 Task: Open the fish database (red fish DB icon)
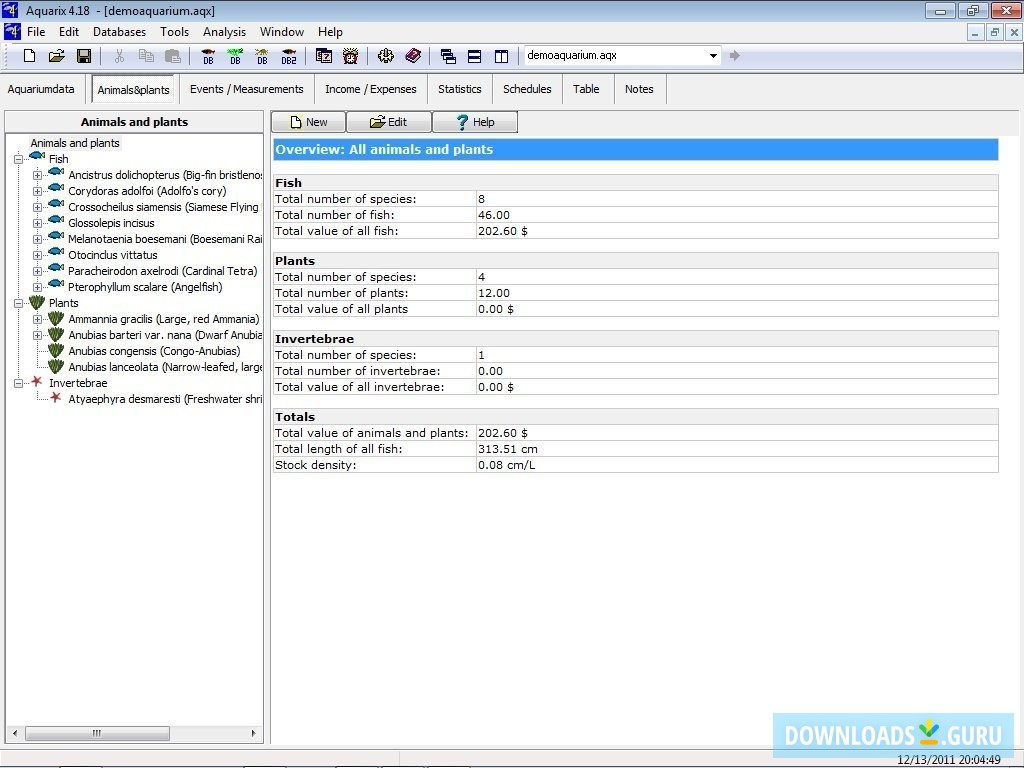[208, 56]
